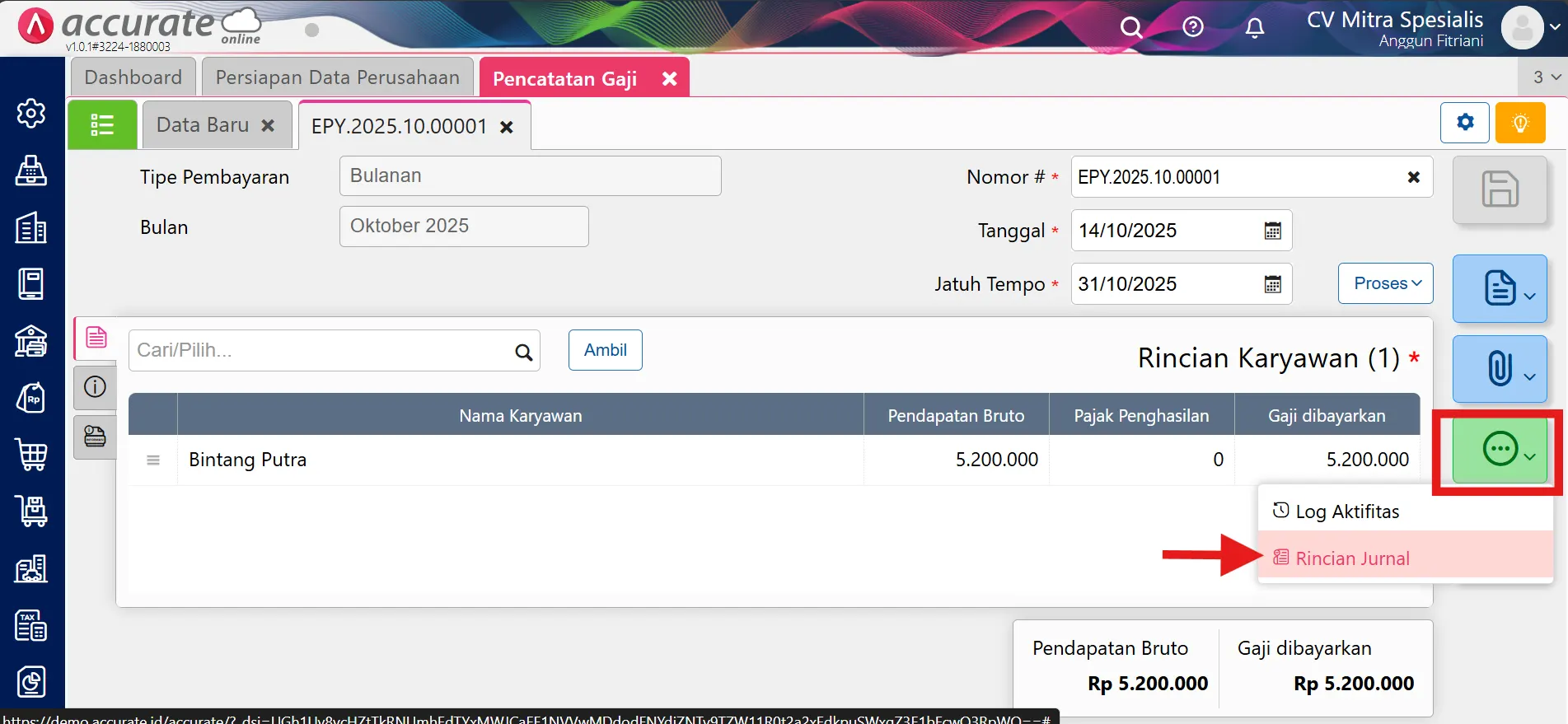The height and width of the screenshot is (724, 1568).
Task: Open the info circle side tab
Action: pos(96,387)
